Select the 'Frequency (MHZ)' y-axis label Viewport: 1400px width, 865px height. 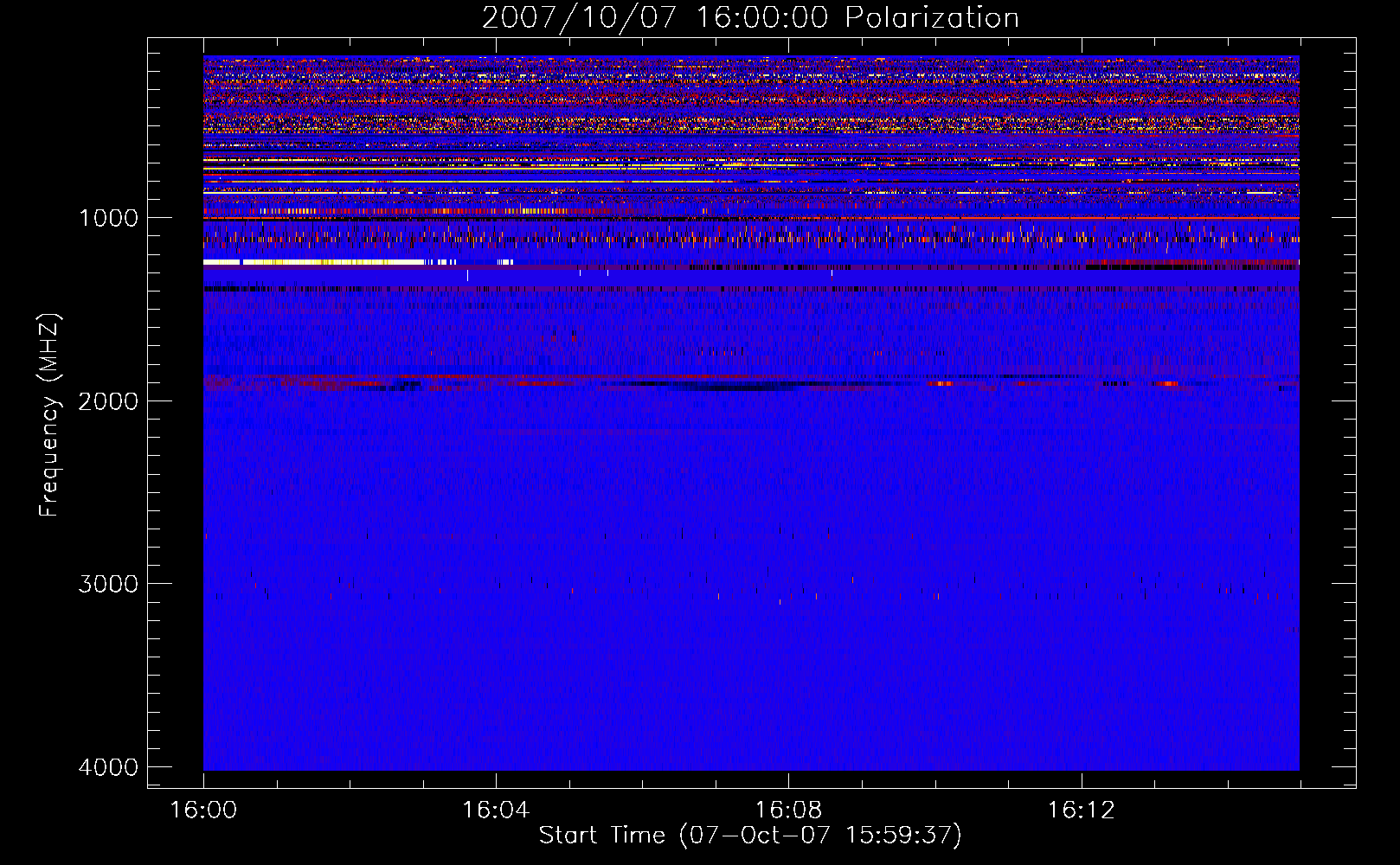(49, 415)
